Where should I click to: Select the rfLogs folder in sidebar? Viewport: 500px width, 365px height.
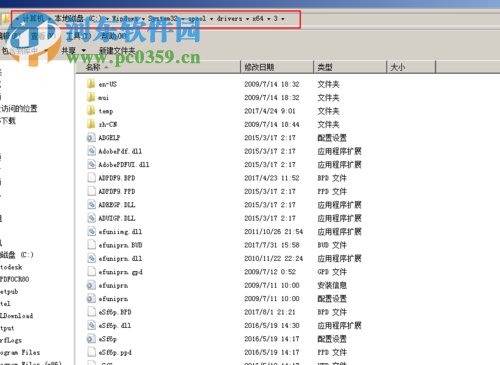11,340
